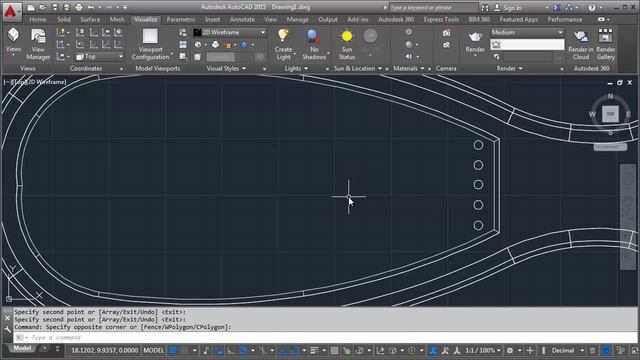
Task: Click the New drawing icon in quick access toolbar
Action: [x=31, y=7]
